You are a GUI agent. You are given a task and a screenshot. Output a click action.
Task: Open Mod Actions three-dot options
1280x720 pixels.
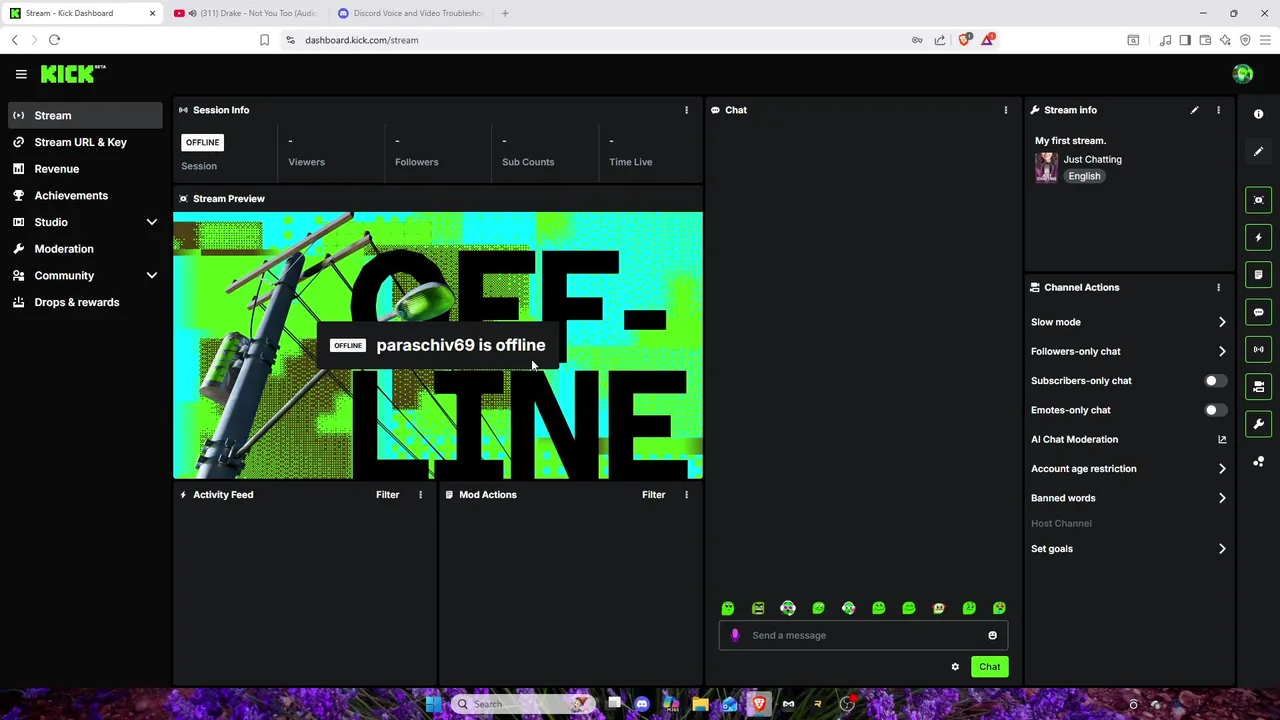click(686, 495)
